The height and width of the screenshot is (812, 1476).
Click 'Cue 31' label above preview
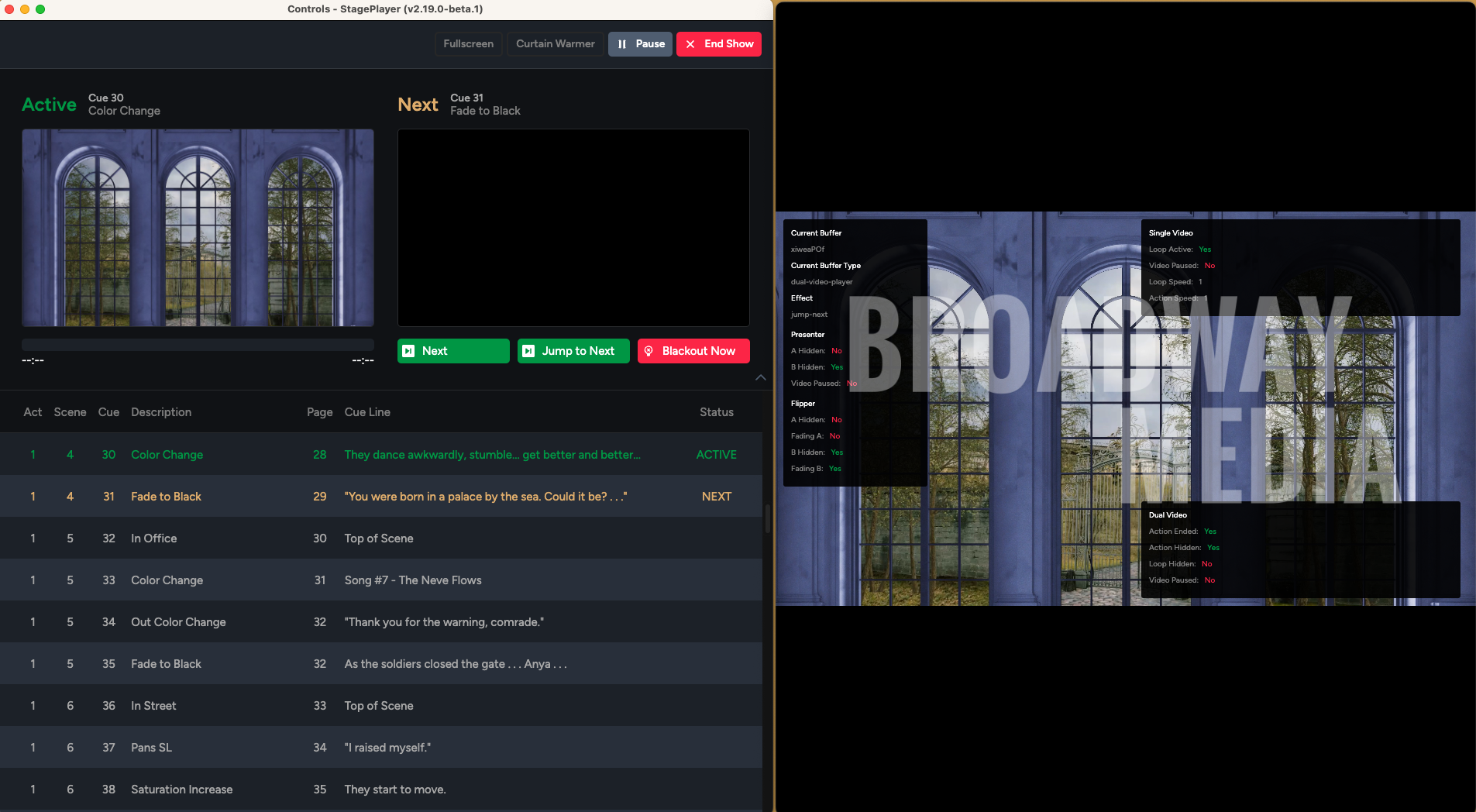click(466, 98)
